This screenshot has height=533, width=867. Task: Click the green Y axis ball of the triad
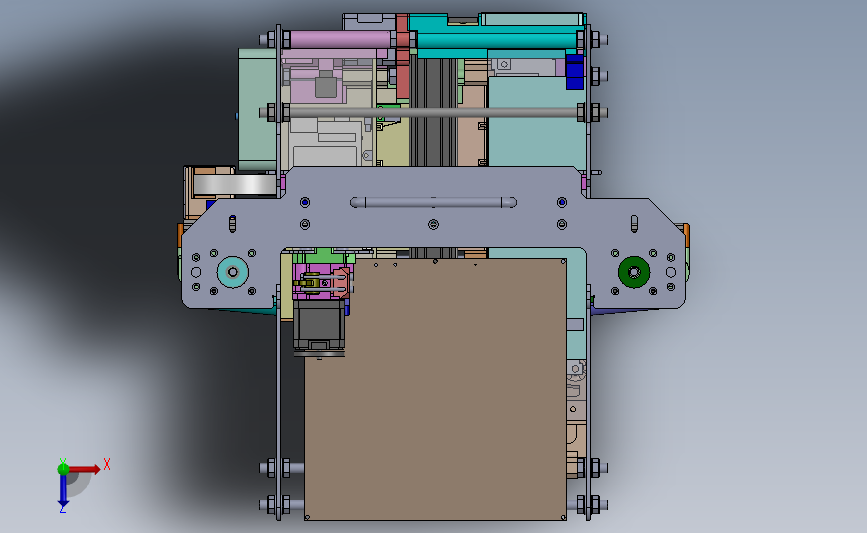pos(63,469)
